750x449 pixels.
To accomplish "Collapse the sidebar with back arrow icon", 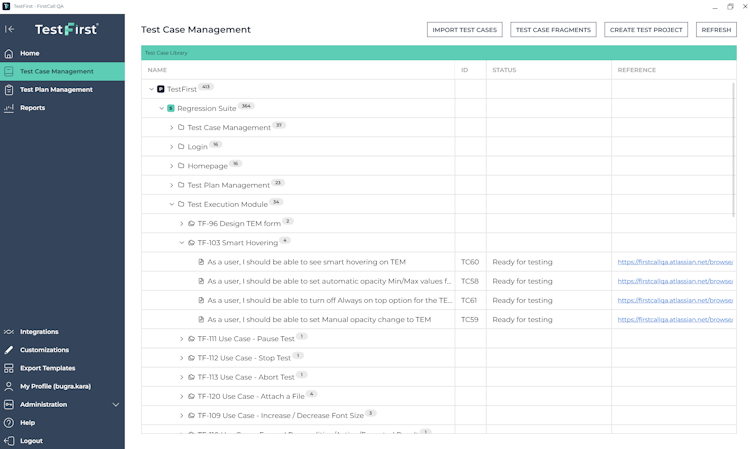I will coord(10,29).
